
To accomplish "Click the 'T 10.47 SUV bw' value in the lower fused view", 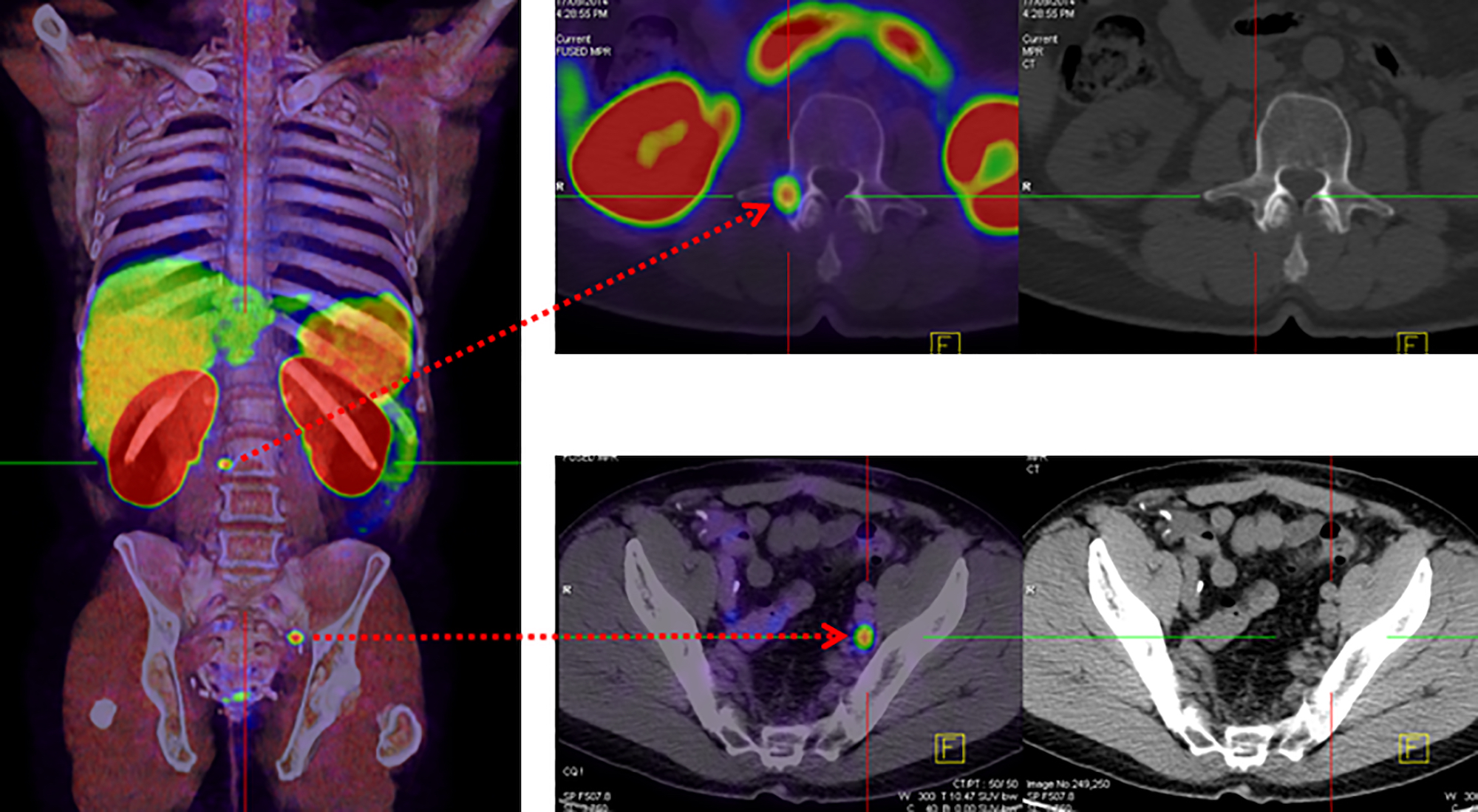I will pyautogui.click(x=979, y=796).
